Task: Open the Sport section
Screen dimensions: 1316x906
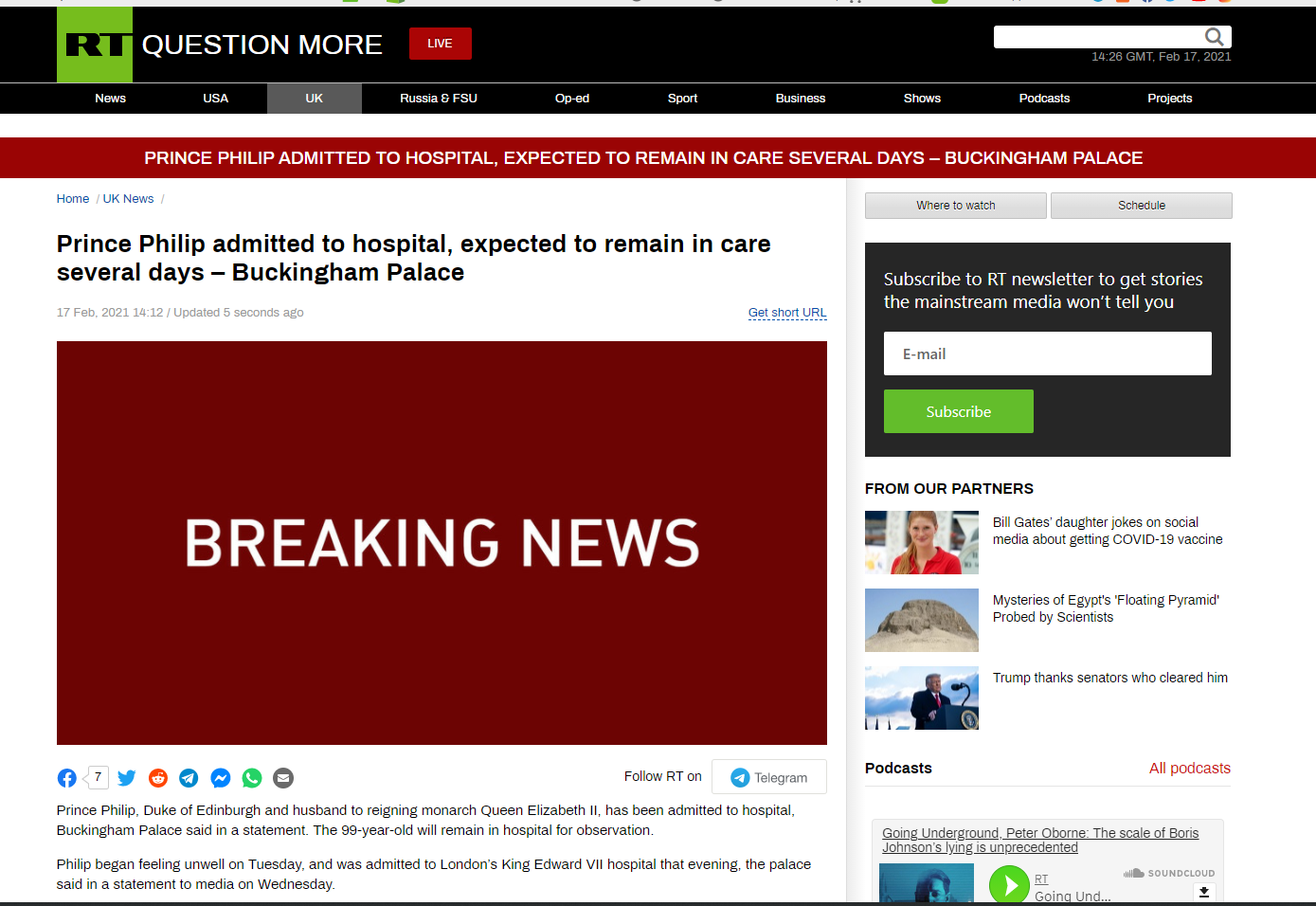Action: pyautogui.click(x=682, y=99)
